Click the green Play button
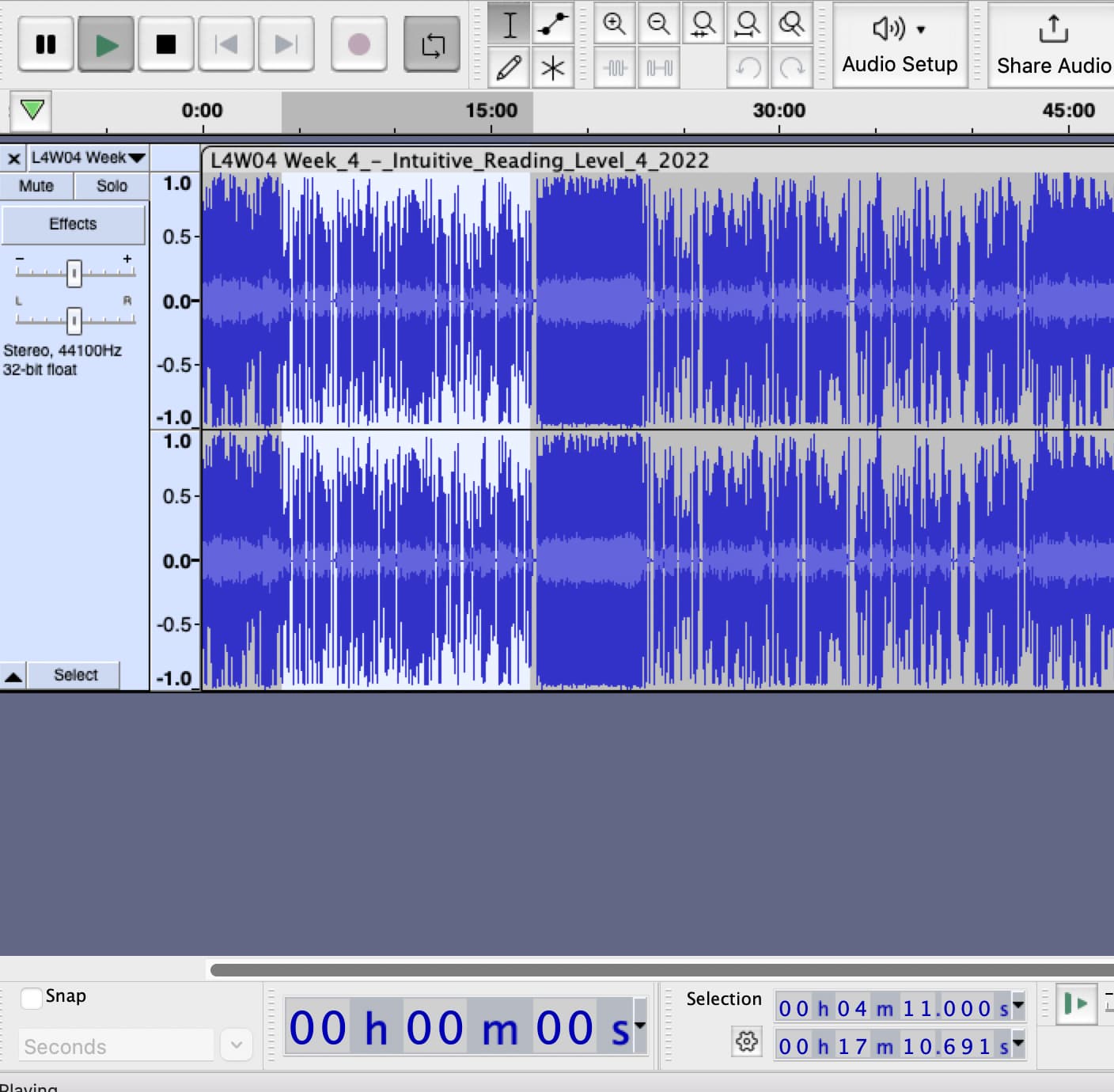 point(106,44)
